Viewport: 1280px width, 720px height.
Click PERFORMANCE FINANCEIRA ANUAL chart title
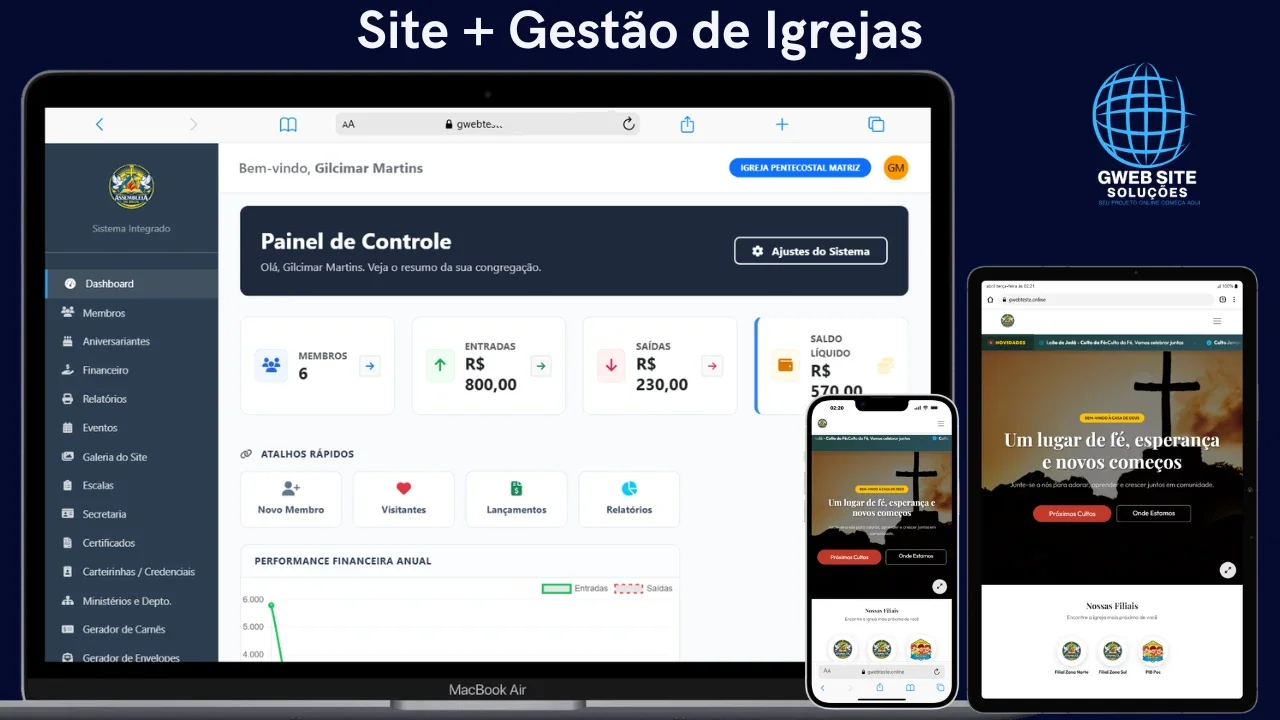[343, 561]
